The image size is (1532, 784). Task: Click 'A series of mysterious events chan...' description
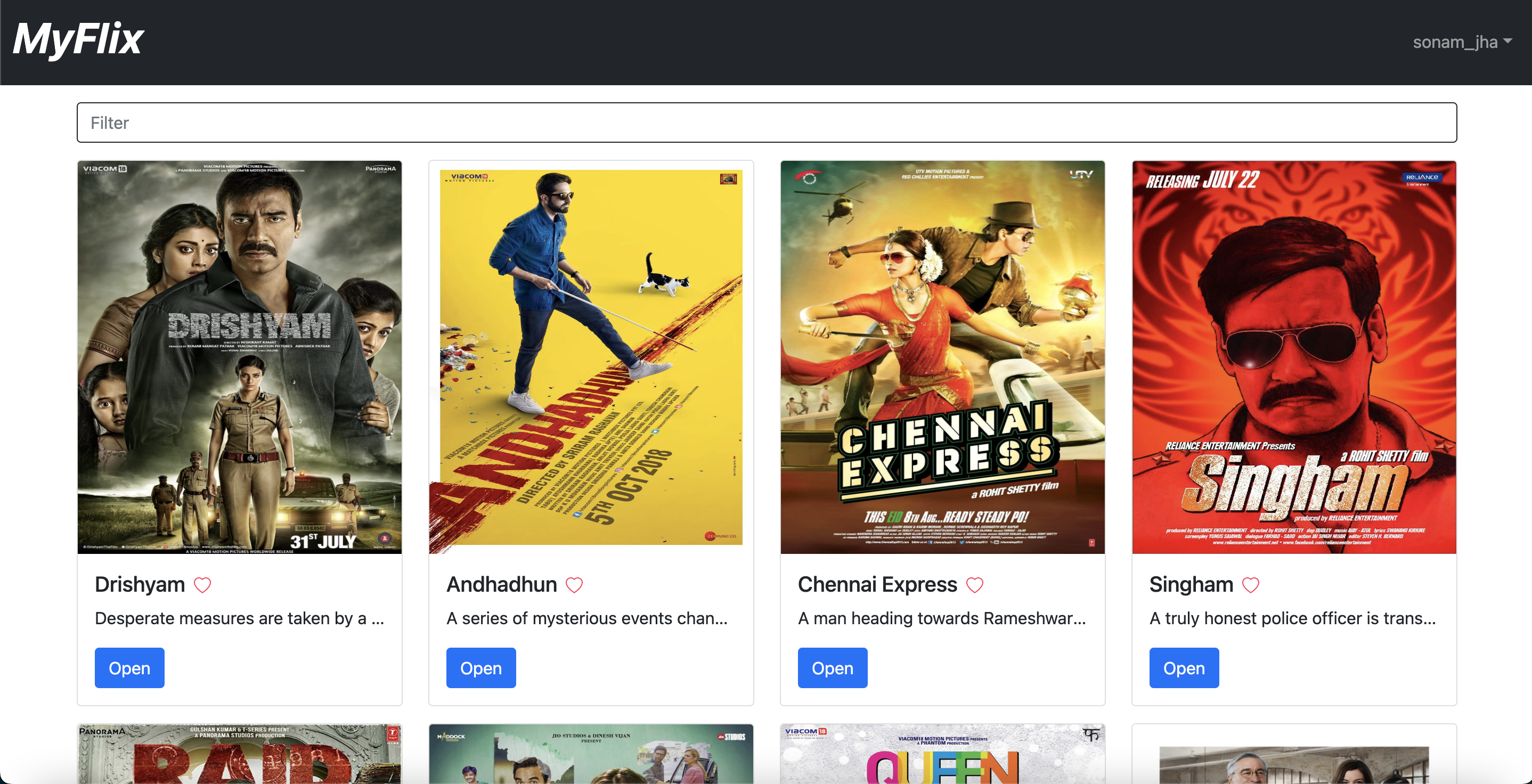pos(587,619)
